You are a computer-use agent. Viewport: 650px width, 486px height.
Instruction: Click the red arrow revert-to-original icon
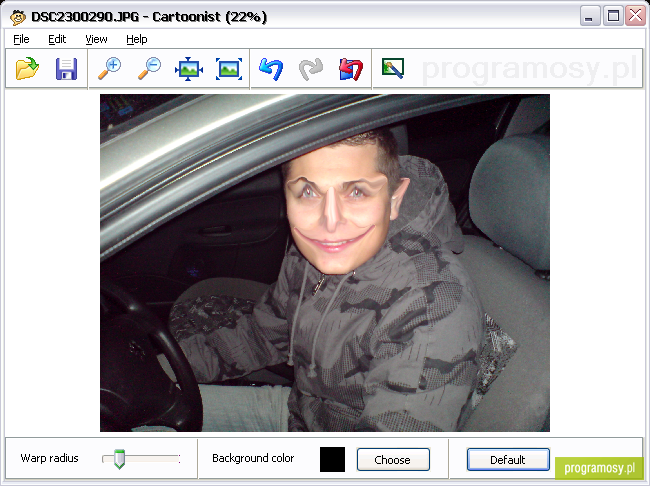click(351, 69)
